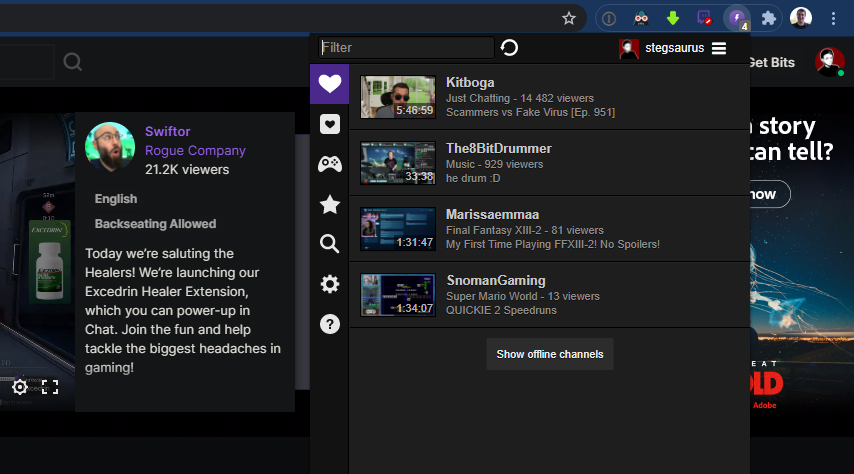Open Kitboga stream thumbnail
Viewport: 854px width, 474px height.
[398, 97]
